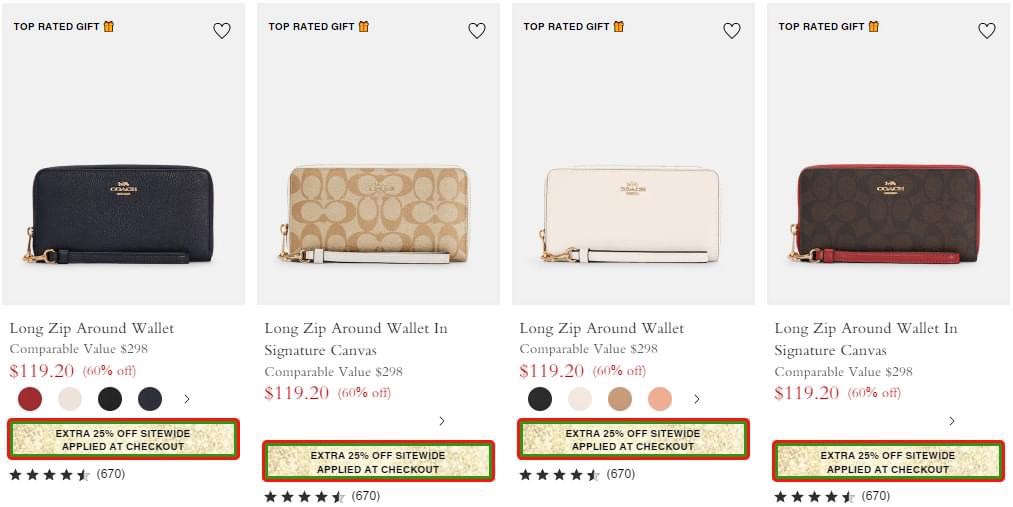Show more colors for first wallet
This screenshot has width=1013, height=507.
point(187,399)
